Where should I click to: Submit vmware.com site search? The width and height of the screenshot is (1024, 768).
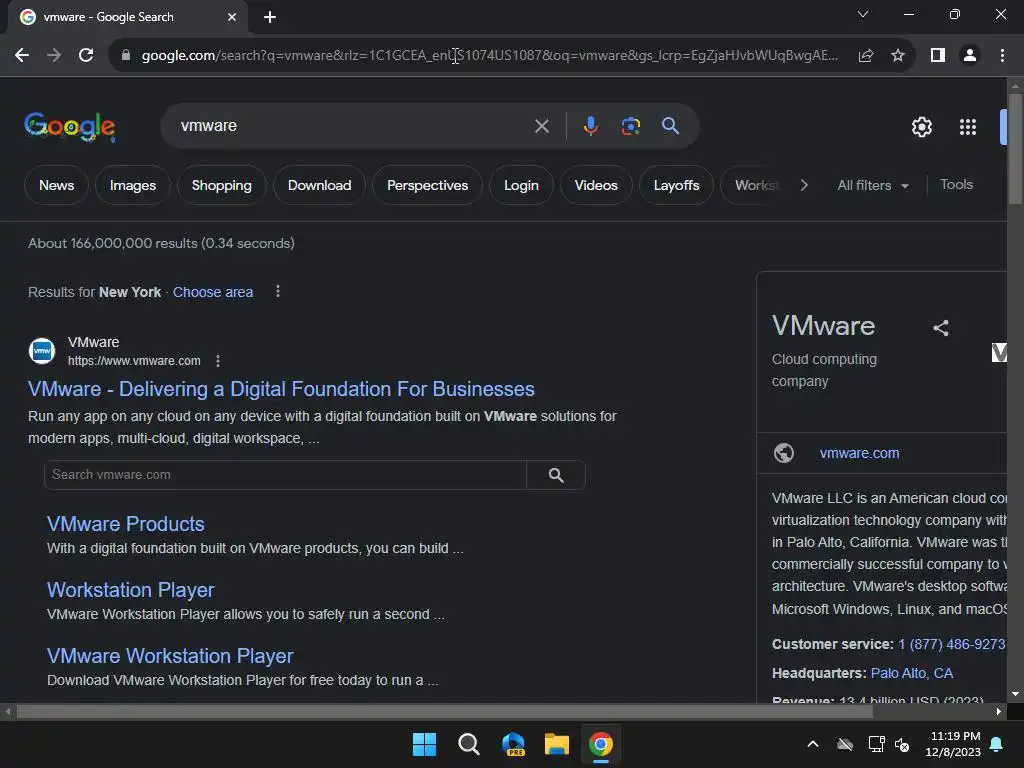click(556, 475)
